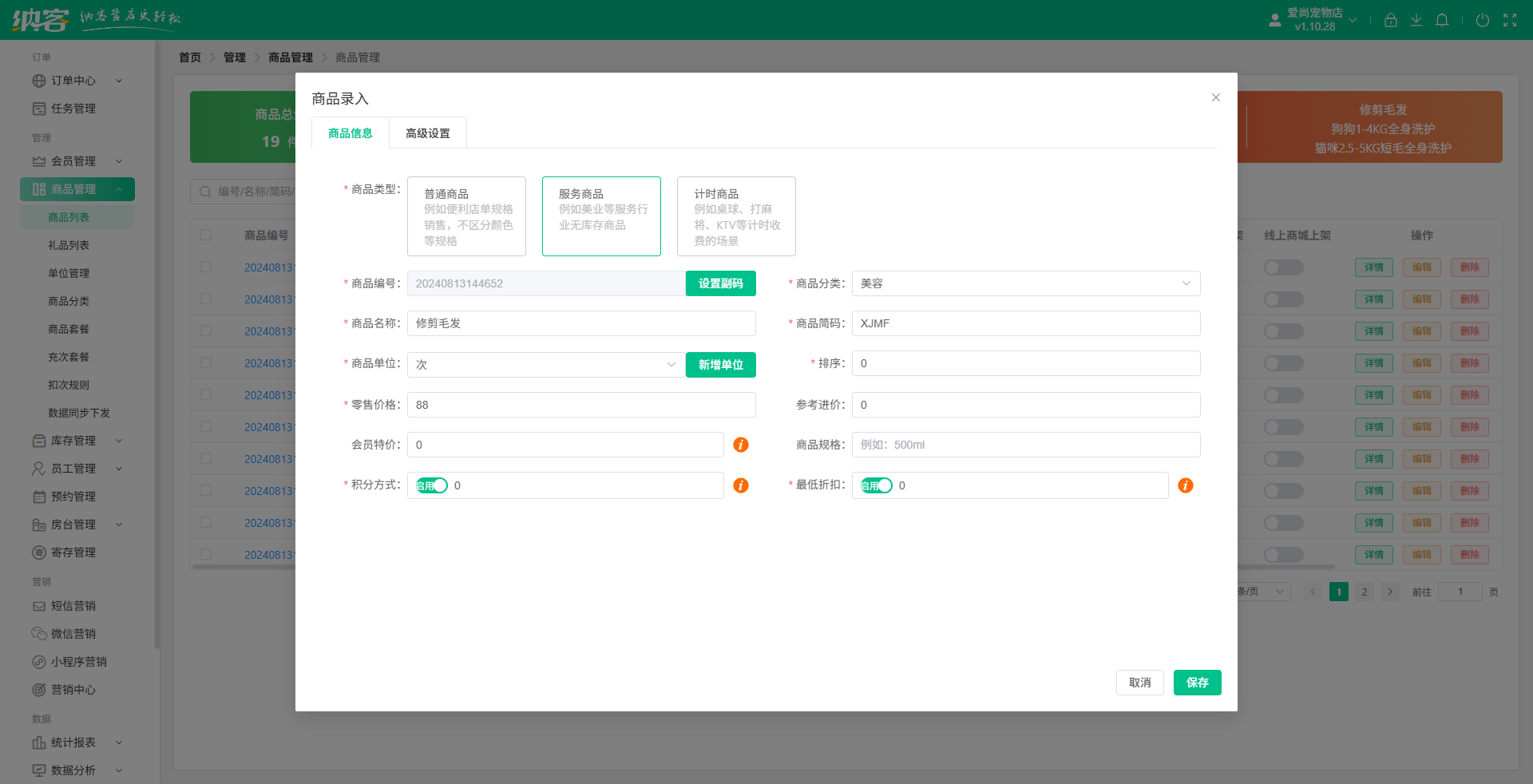1533x784 pixels.
Task: Switch to the 商品信息 tab
Action: pos(351,133)
